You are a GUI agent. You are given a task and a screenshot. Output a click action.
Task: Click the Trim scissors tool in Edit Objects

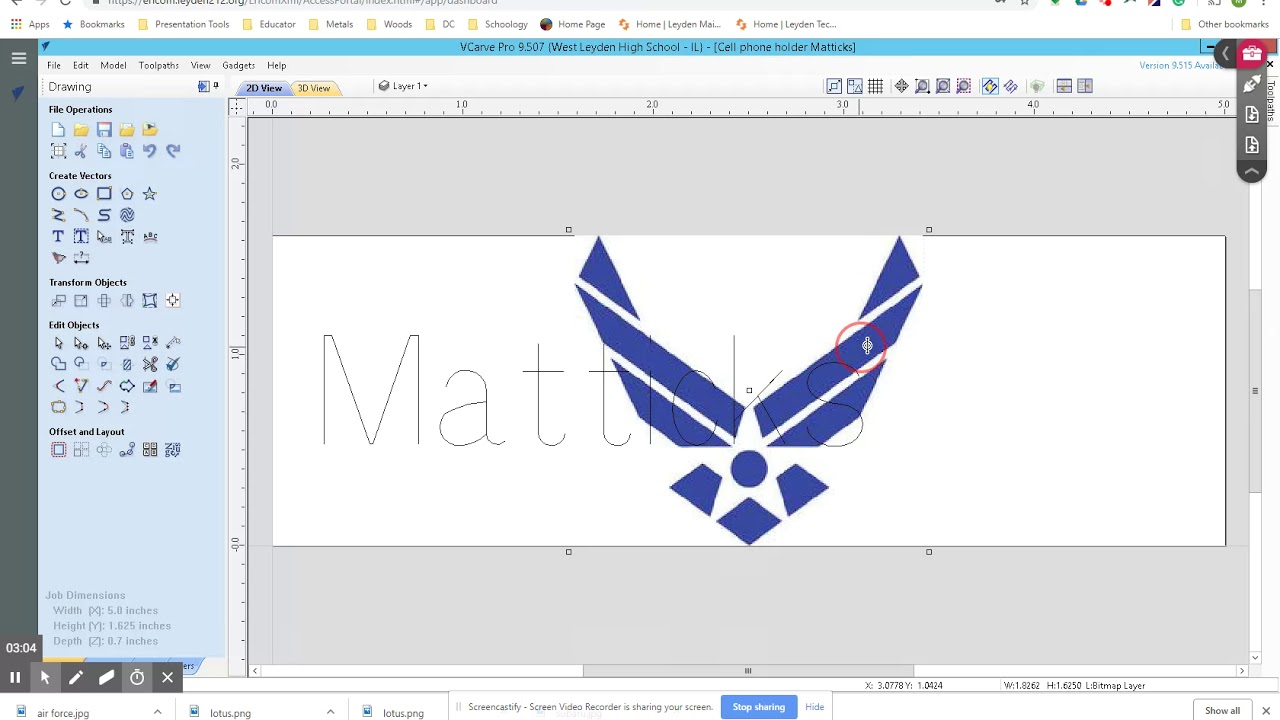pos(150,365)
